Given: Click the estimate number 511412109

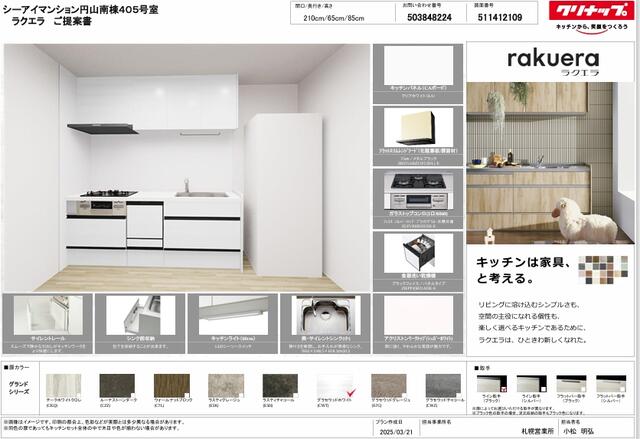Looking at the screenshot, I should [500, 18].
